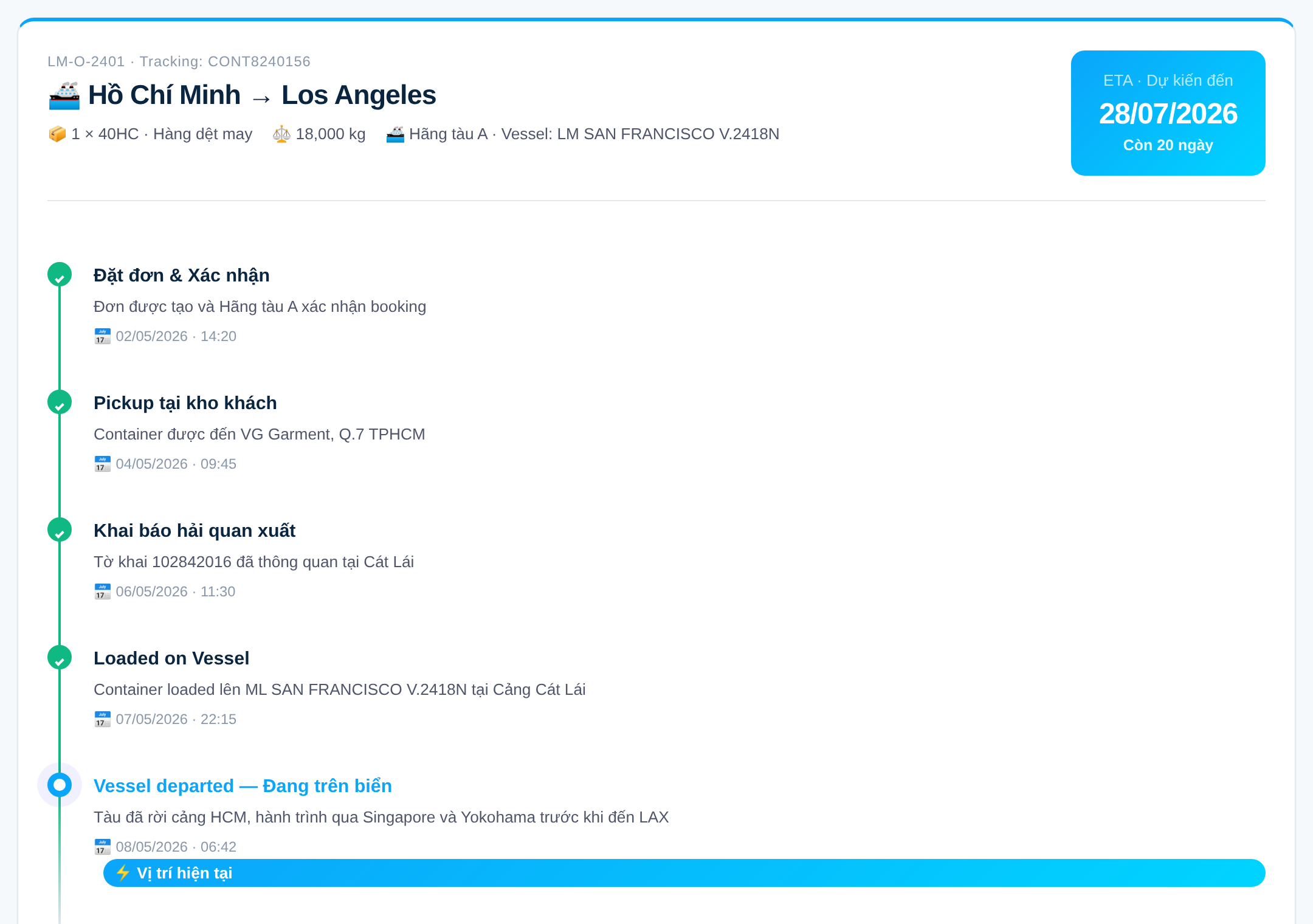1313x924 pixels.
Task: Click the tracking number CONT8240156 text
Action: coord(259,61)
